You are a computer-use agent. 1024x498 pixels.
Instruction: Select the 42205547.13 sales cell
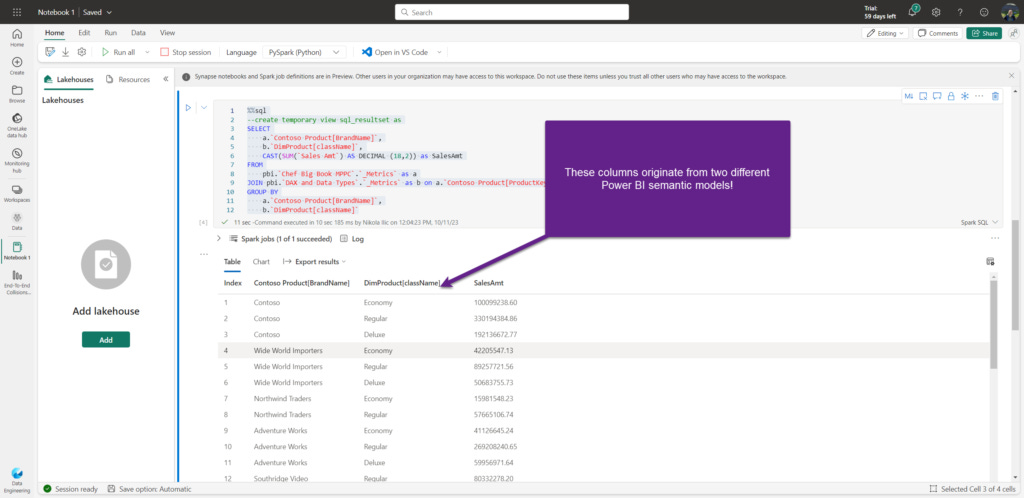tap(494, 350)
